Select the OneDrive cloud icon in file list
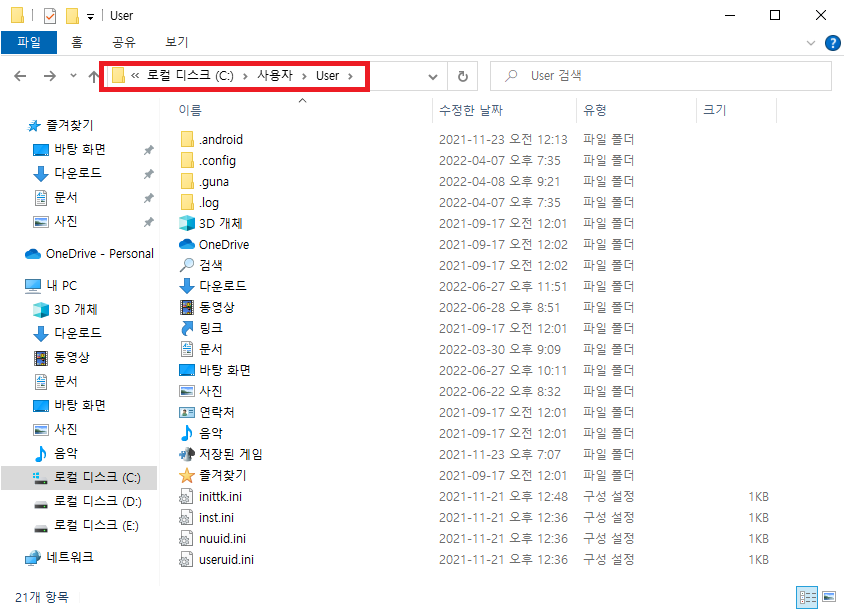This screenshot has height=610, width=845. [x=187, y=244]
